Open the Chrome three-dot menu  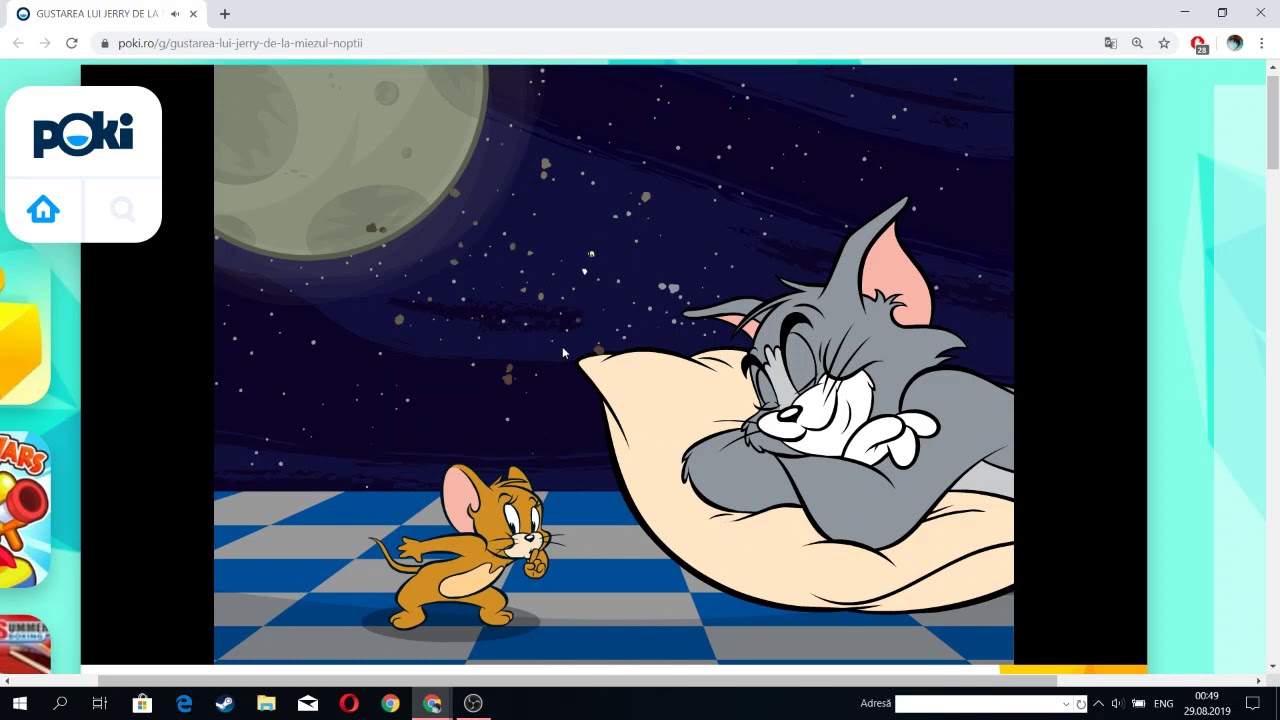1262,43
